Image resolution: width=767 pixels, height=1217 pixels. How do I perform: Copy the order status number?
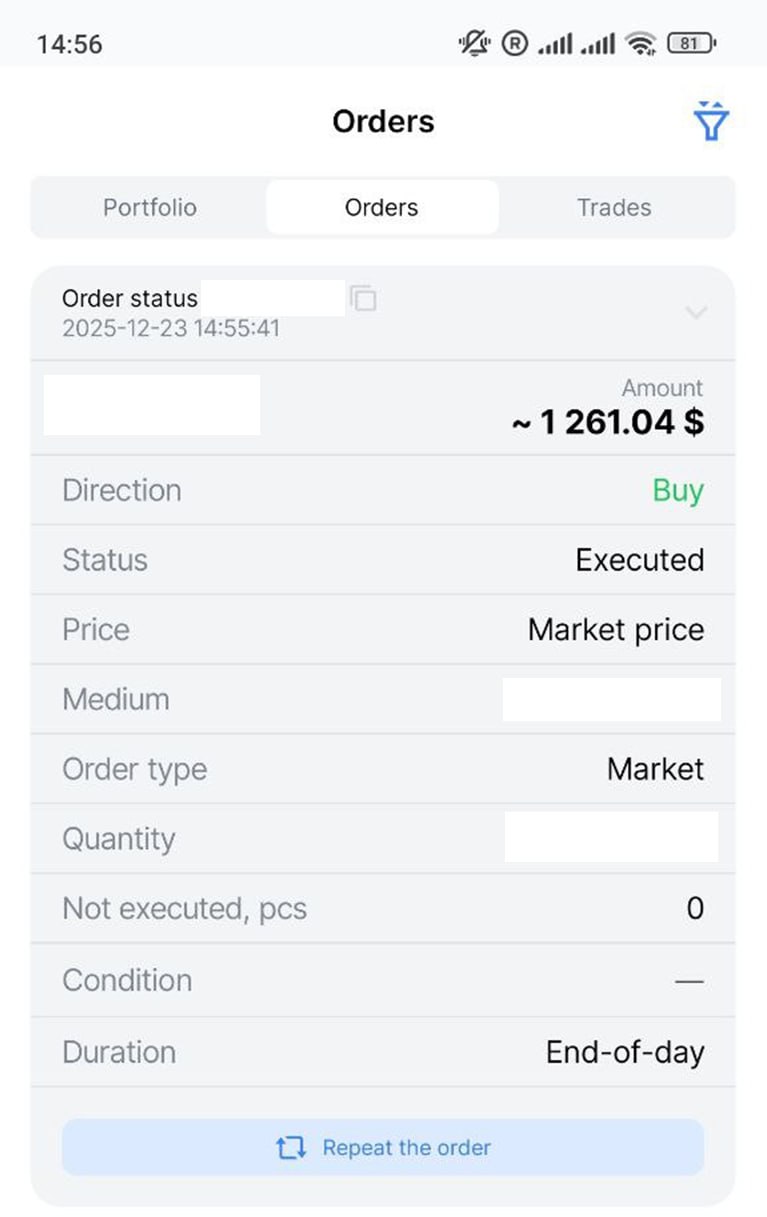click(364, 298)
